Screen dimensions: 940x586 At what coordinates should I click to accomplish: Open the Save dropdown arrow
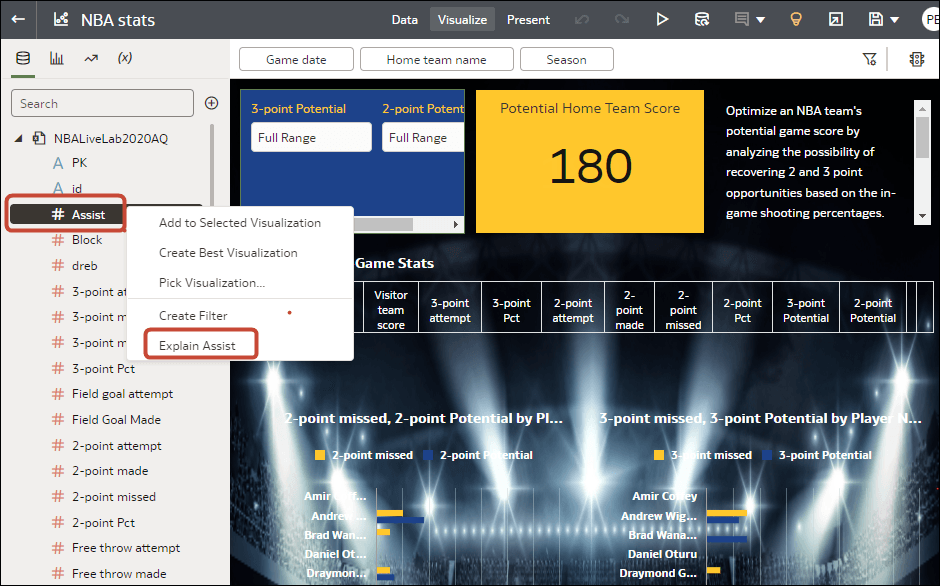click(895, 20)
